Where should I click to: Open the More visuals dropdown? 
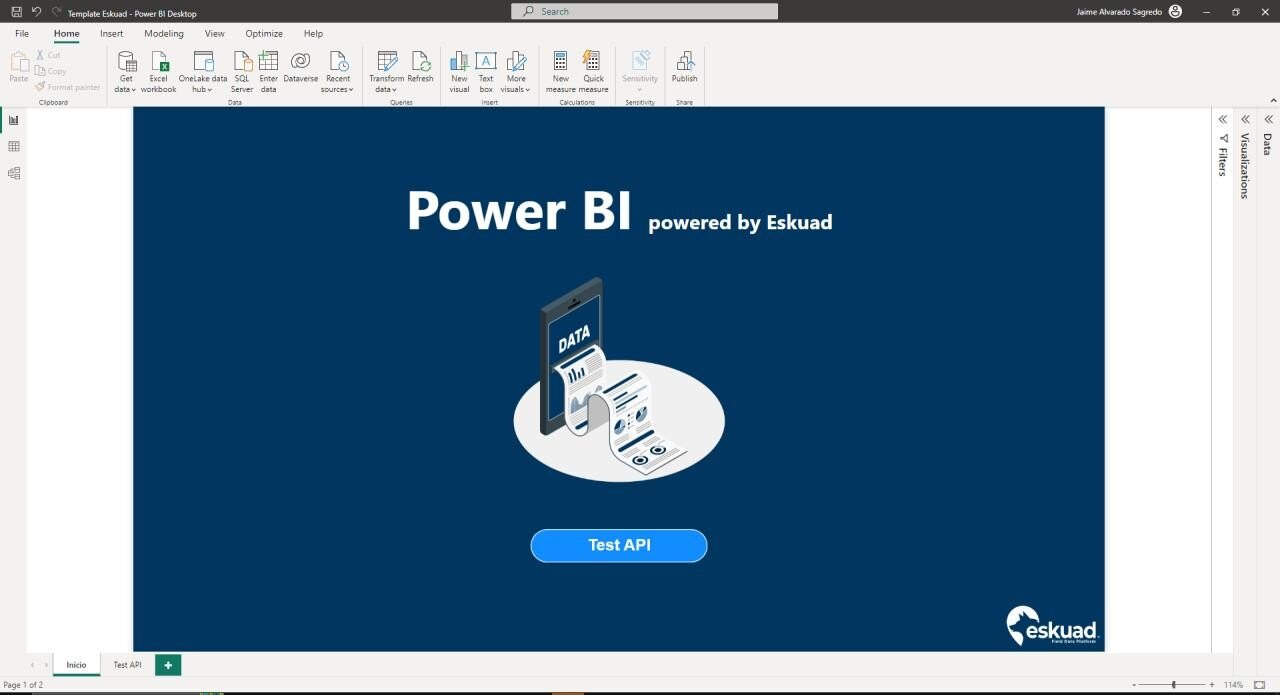(x=516, y=72)
